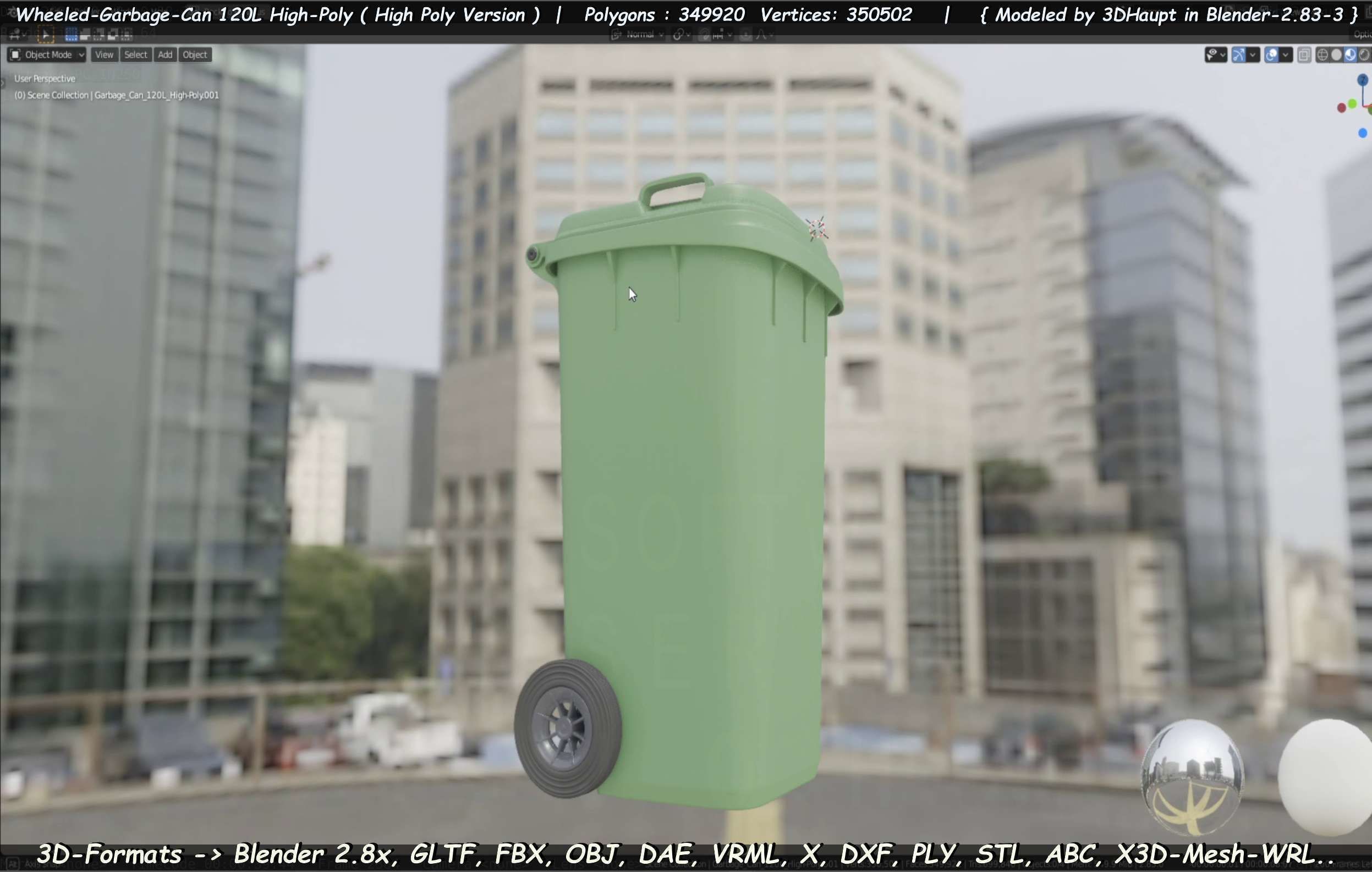Select the green garbage can body
Viewport: 1372px width, 872px height.
click(x=692, y=512)
